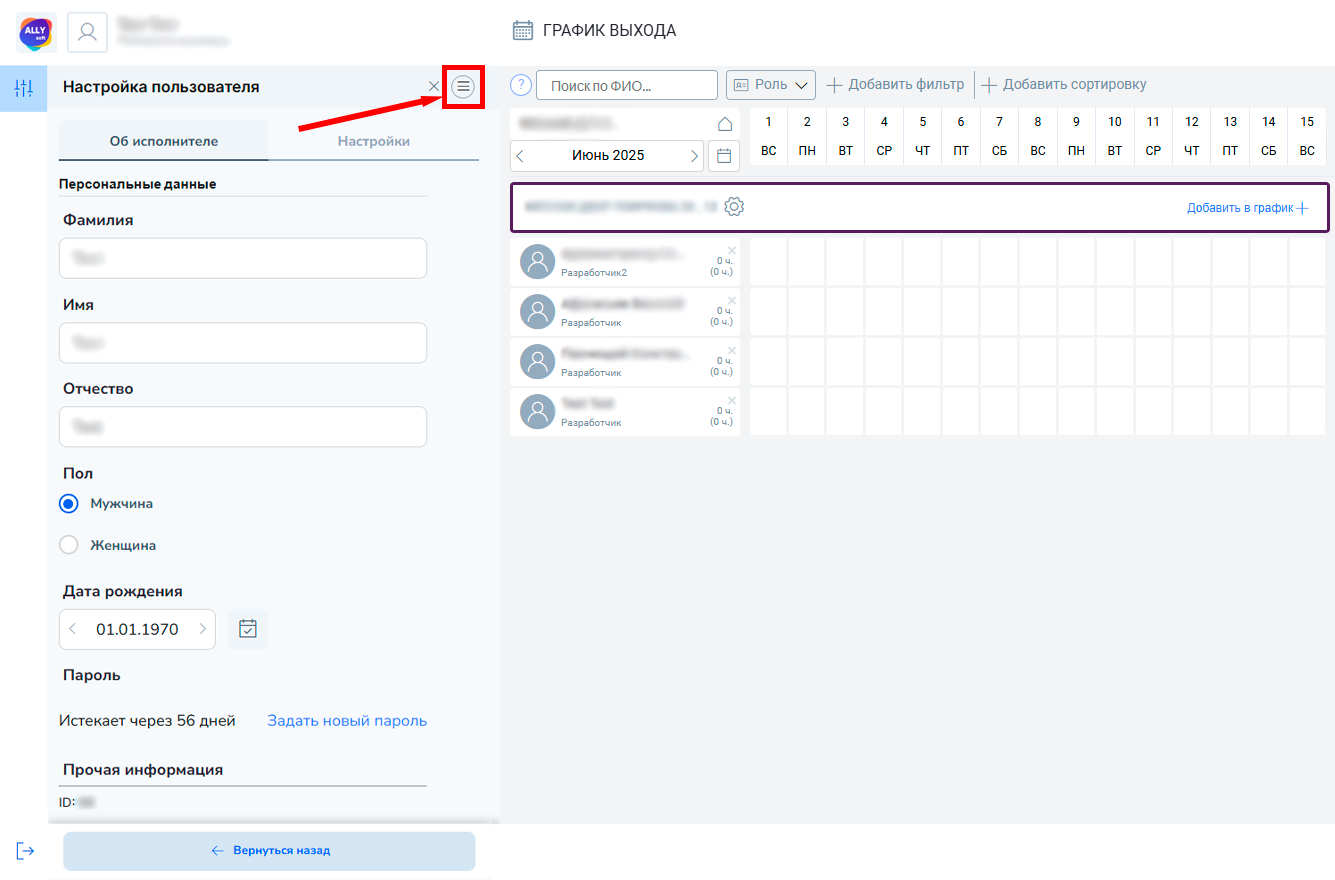Click the user profile avatar in header
1335x880 pixels.
click(x=87, y=32)
